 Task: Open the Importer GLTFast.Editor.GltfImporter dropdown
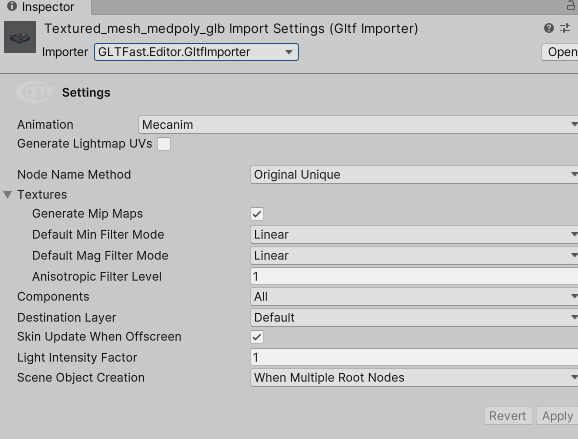pos(196,52)
